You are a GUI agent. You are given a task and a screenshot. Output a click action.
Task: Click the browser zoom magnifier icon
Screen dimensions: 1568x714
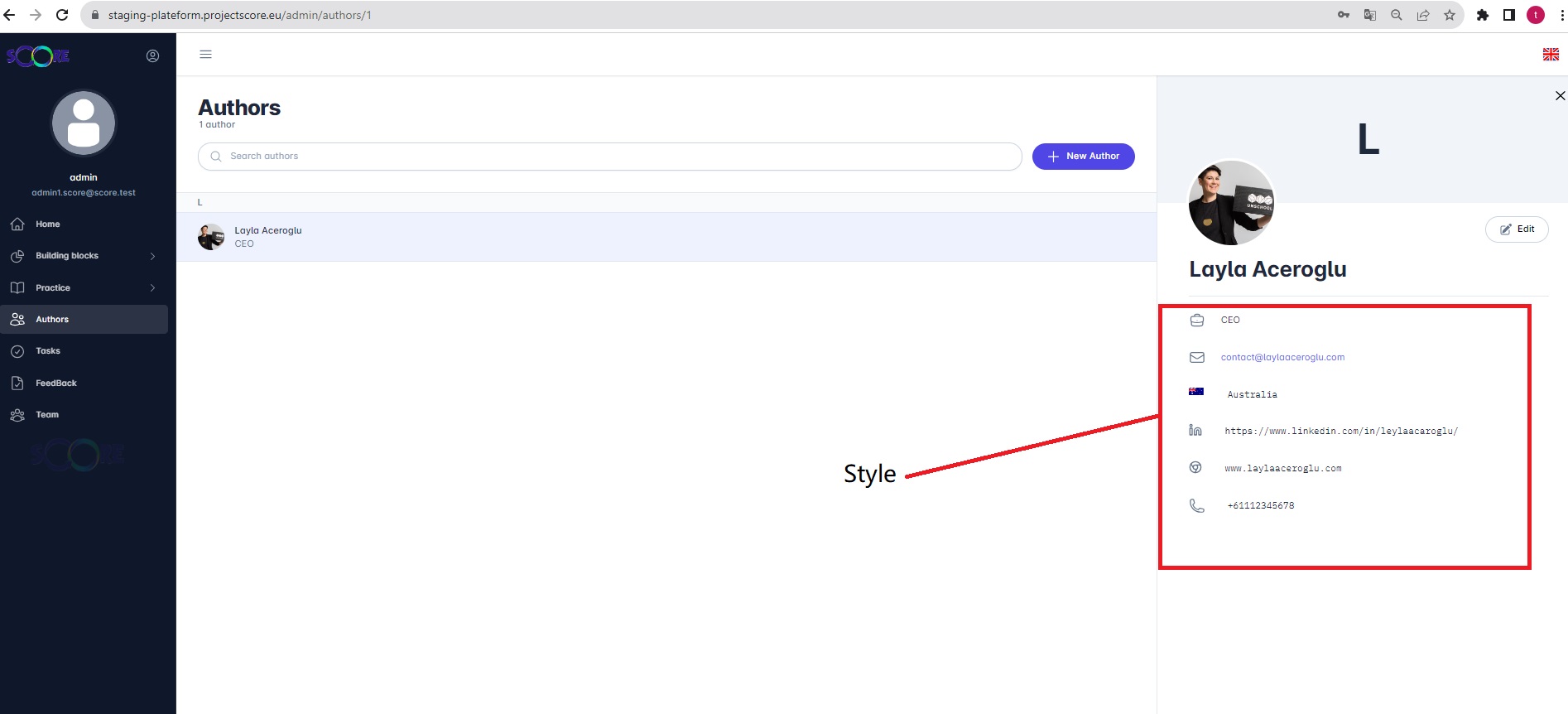pyautogui.click(x=1397, y=15)
